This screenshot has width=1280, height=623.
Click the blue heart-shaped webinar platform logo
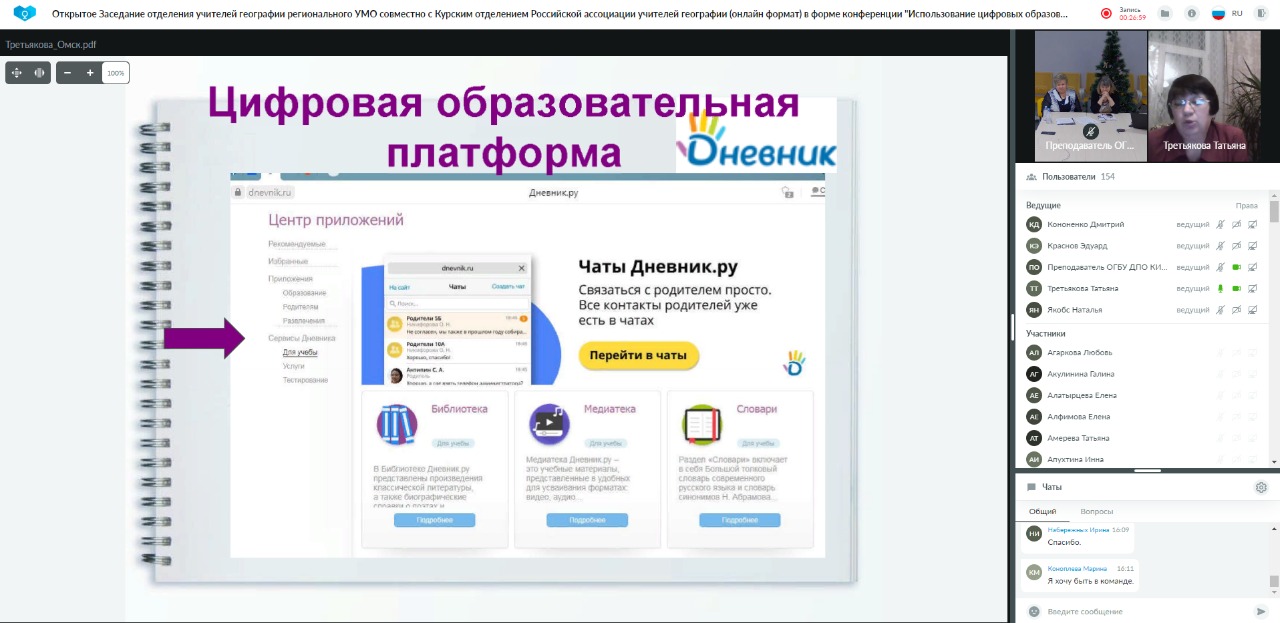(24, 14)
